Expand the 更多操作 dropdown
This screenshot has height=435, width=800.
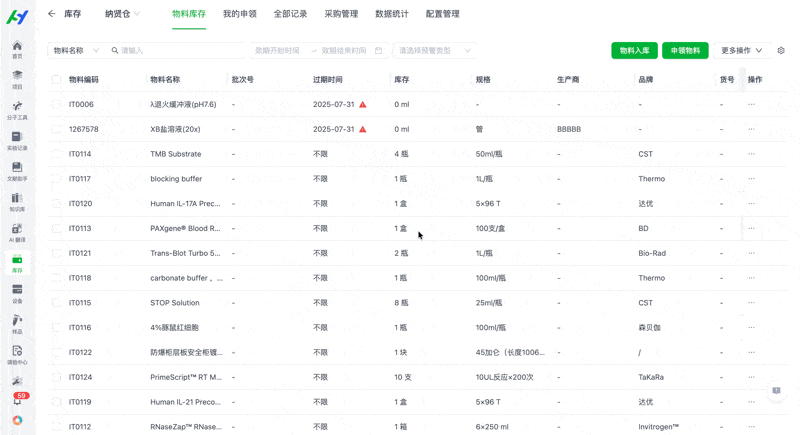[741, 51]
